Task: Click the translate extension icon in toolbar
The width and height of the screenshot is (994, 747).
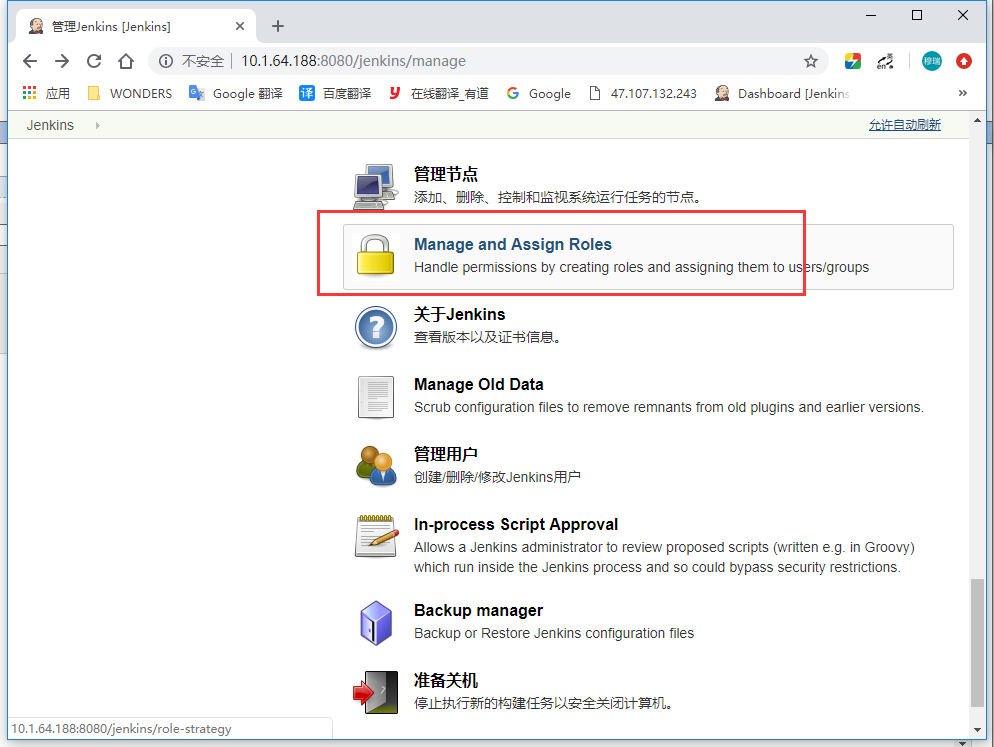Action: [885, 61]
